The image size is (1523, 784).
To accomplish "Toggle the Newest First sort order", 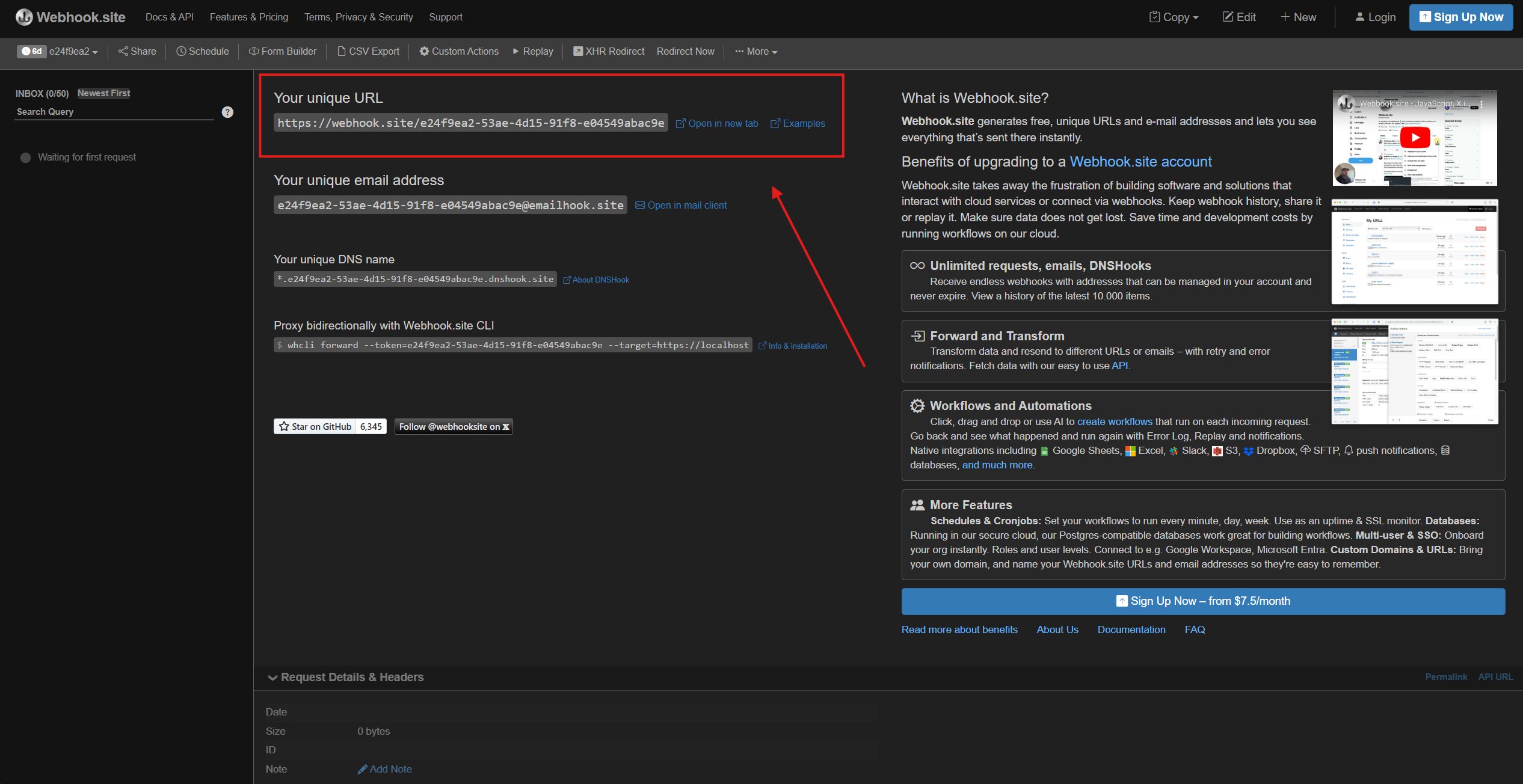I will tap(103, 93).
